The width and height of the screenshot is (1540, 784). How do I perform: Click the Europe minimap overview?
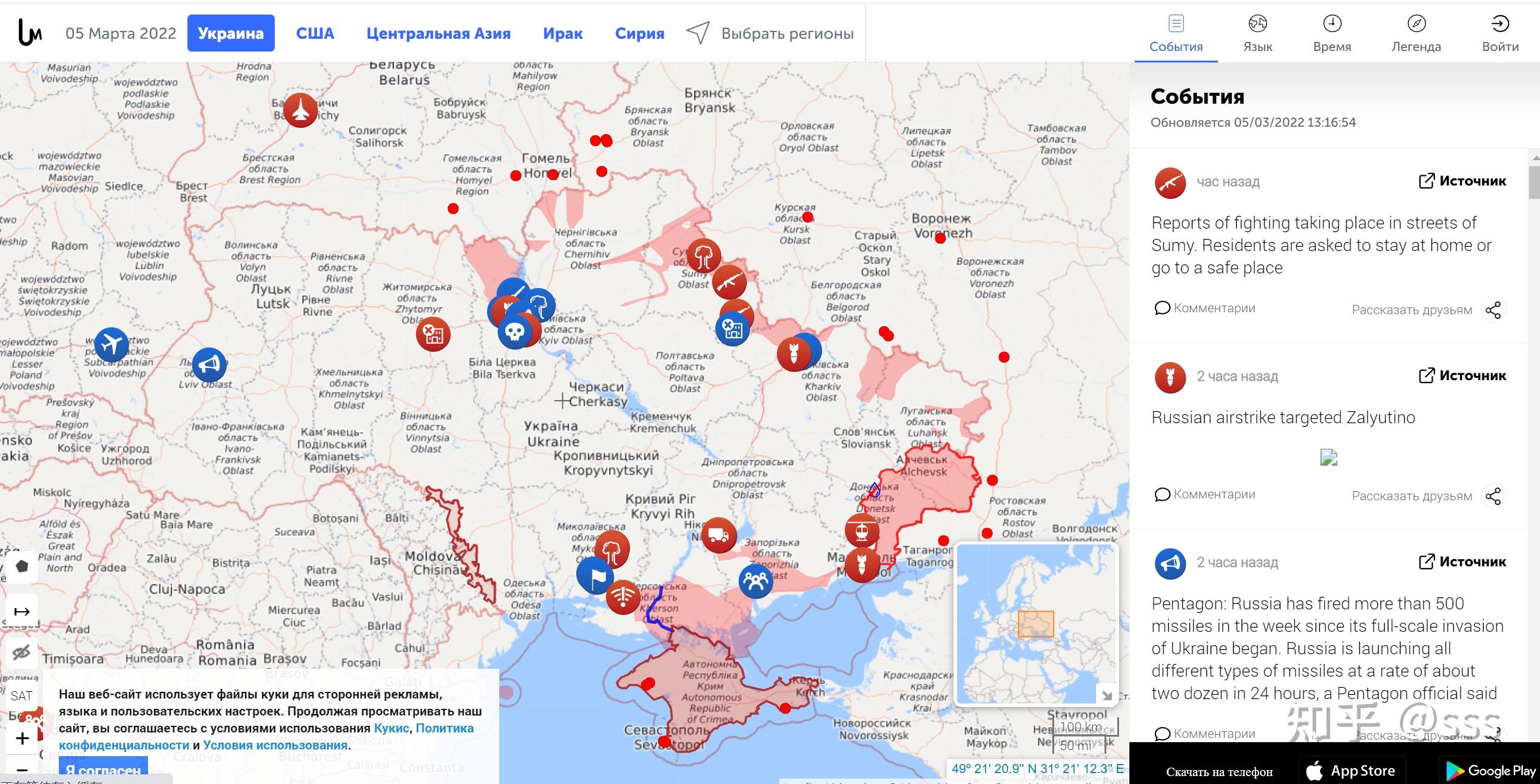coord(1036,624)
